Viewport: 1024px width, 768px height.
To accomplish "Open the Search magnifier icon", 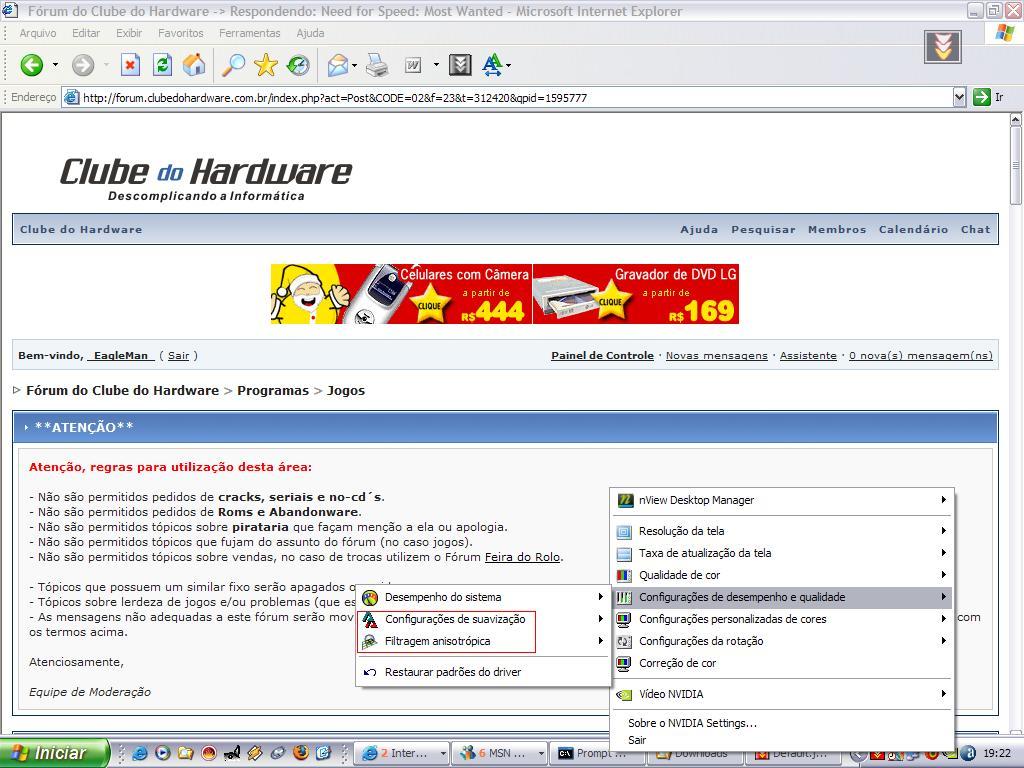I will pos(233,65).
